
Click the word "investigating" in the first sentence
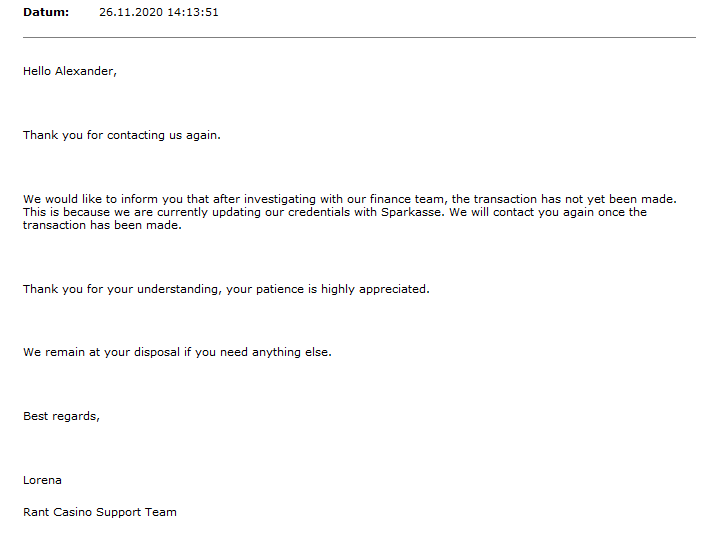point(246,199)
